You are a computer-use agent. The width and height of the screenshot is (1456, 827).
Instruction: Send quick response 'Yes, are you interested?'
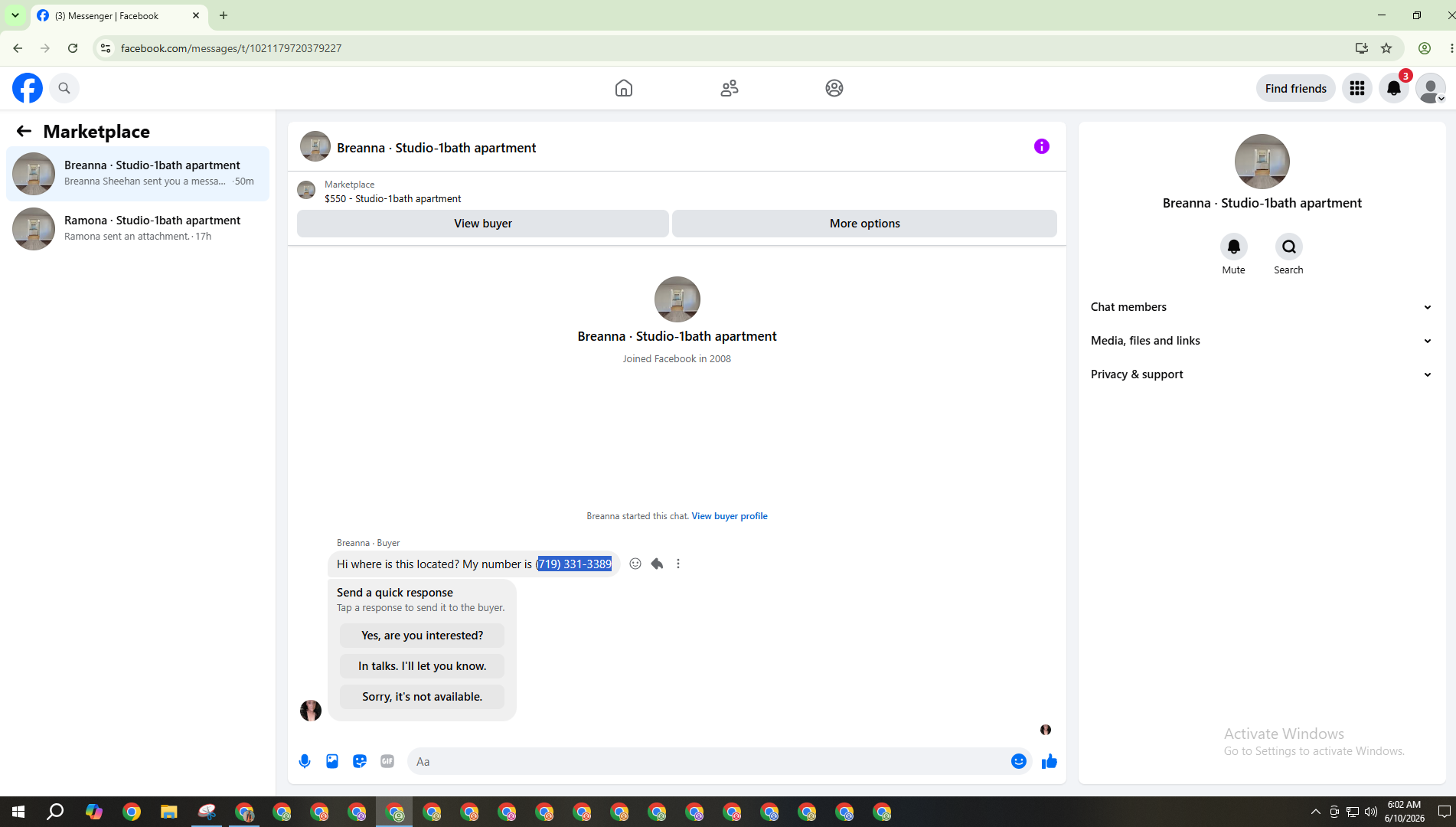point(423,636)
